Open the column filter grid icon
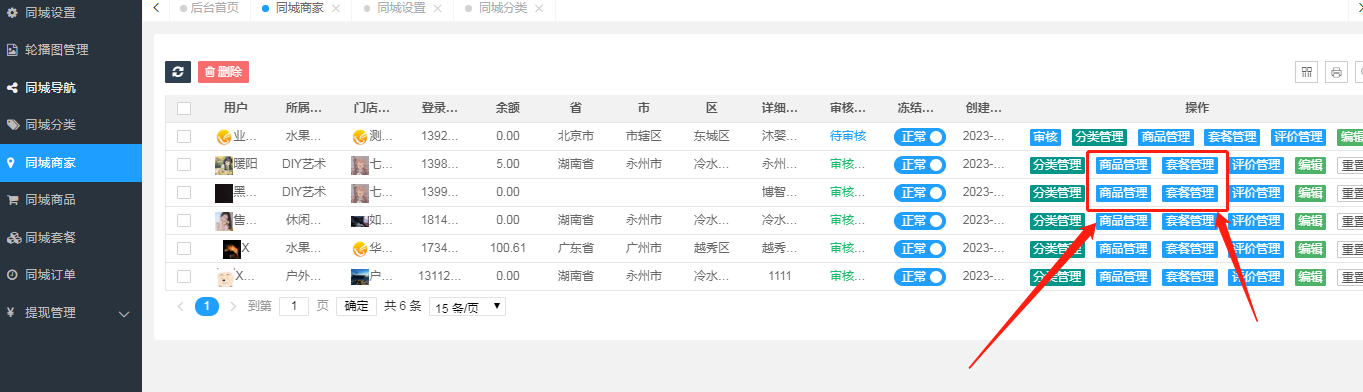The image size is (1363, 392). [1306, 72]
